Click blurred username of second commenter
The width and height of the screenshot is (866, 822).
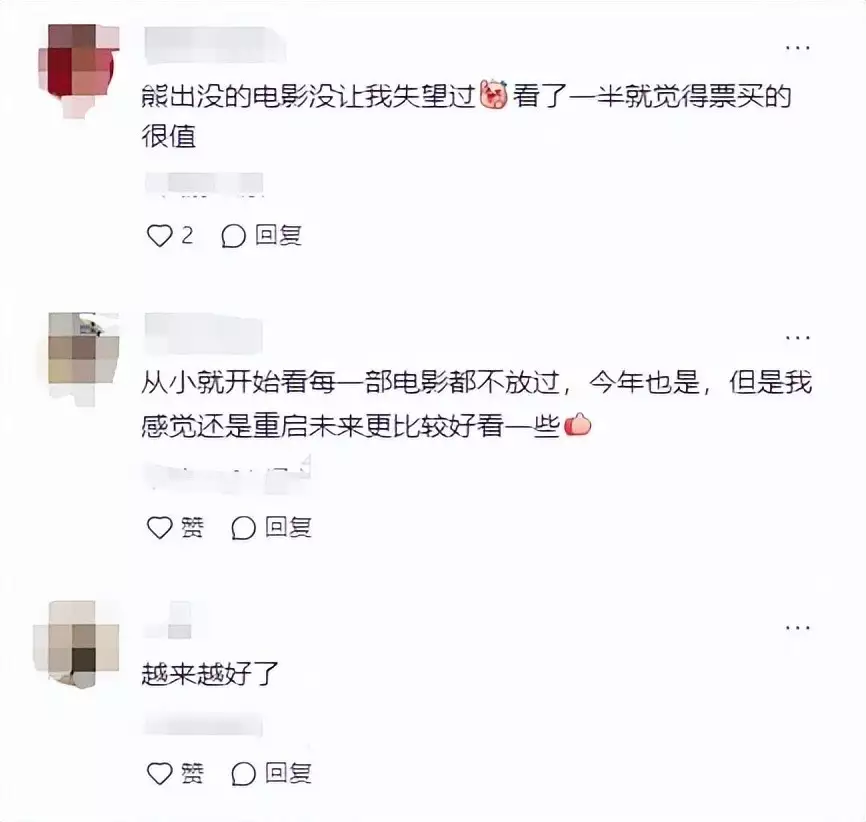204,334
